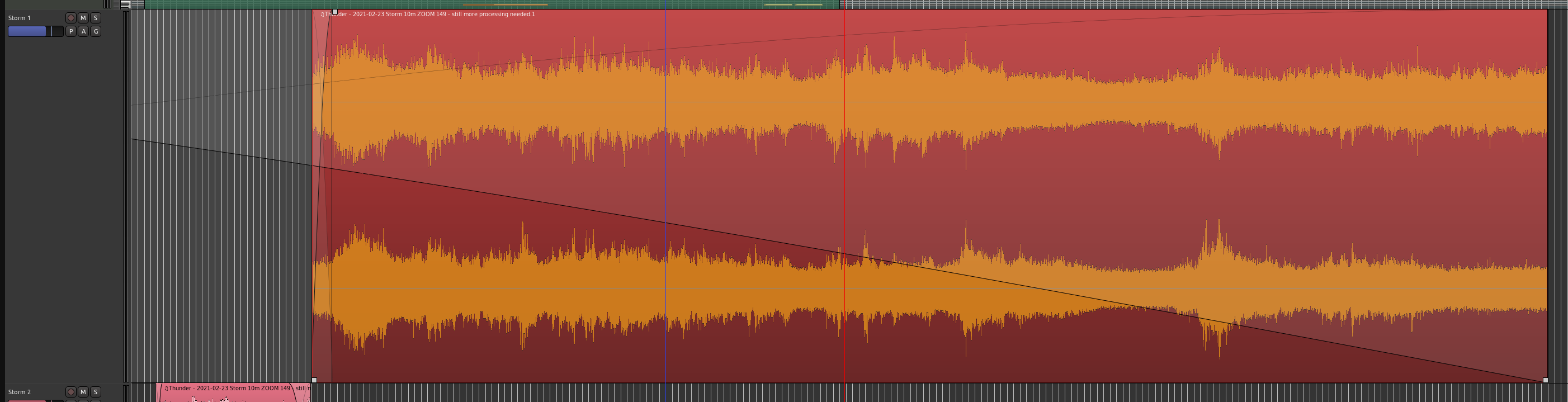Mute the Storm 1 track

(x=83, y=18)
